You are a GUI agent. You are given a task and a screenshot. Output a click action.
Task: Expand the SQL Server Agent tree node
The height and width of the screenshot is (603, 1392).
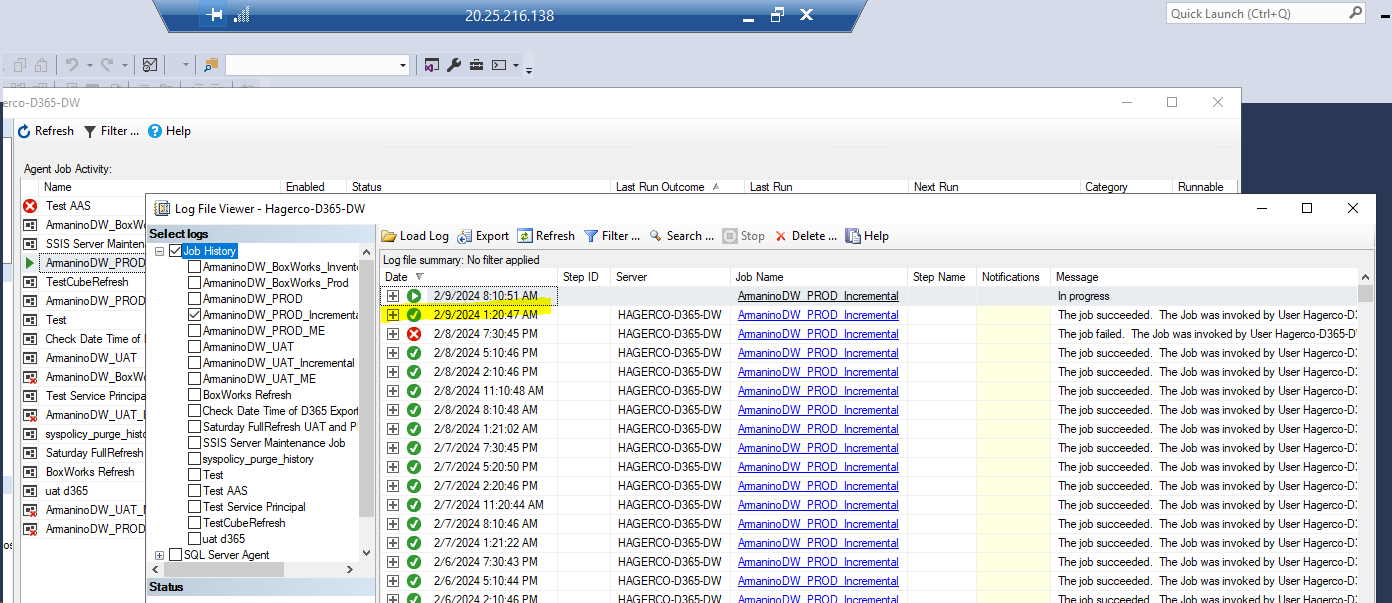(159, 555)
